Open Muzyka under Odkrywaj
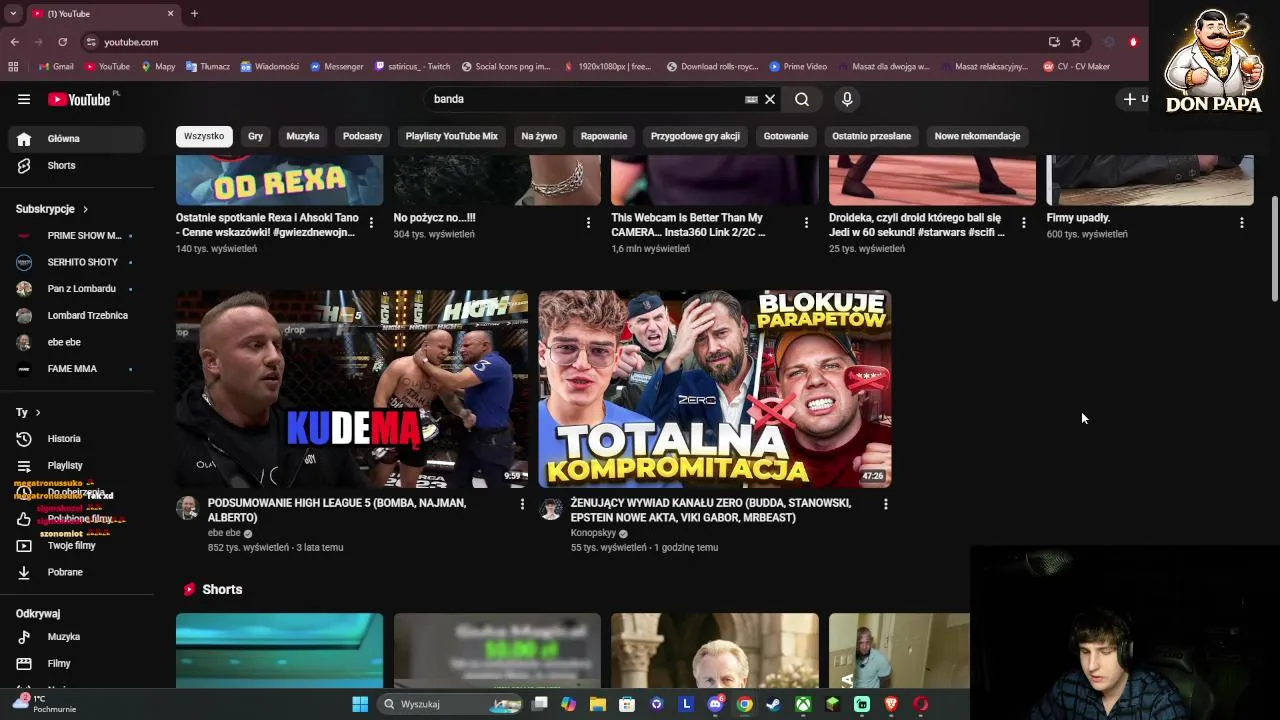The width and height of the screenshot is (1280, 720). click(x=75, y=637)
